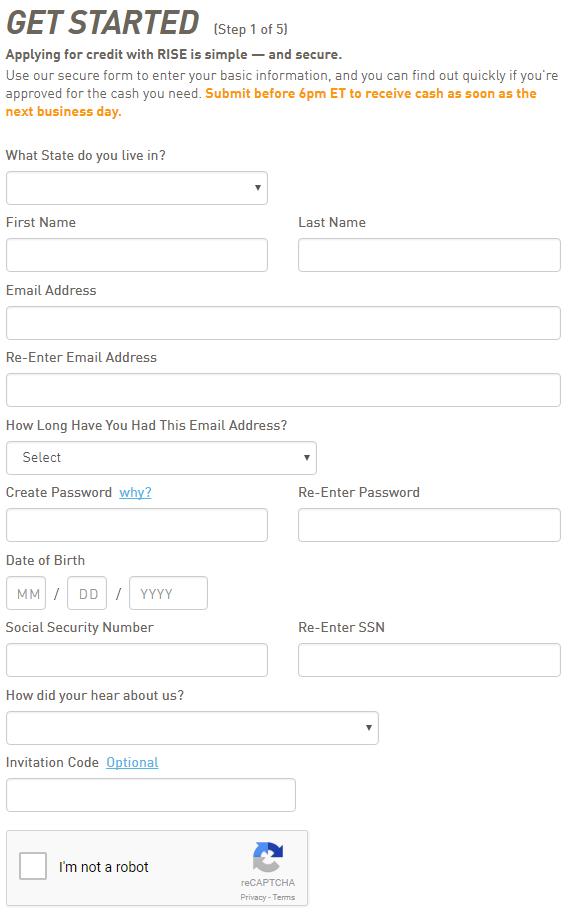Screen dimensions: 566x908
Task: Select the Re-Enter Email Address field
Action: [283, 390]
